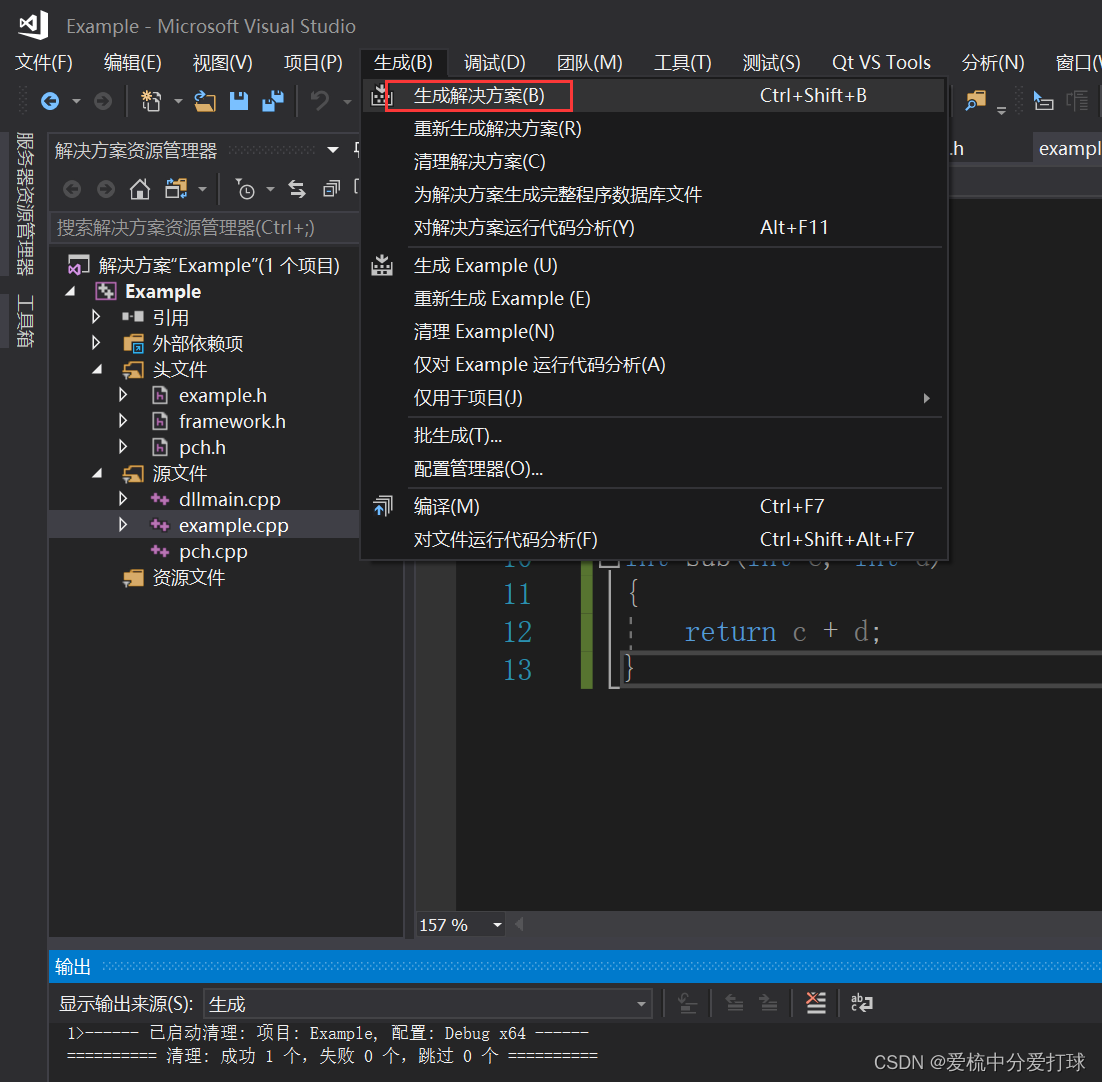Image resolution: width=1102 pixels, height=1082 pixels.
Task: Open the 调试(D) menu
Action: click(x=494, y=62)
